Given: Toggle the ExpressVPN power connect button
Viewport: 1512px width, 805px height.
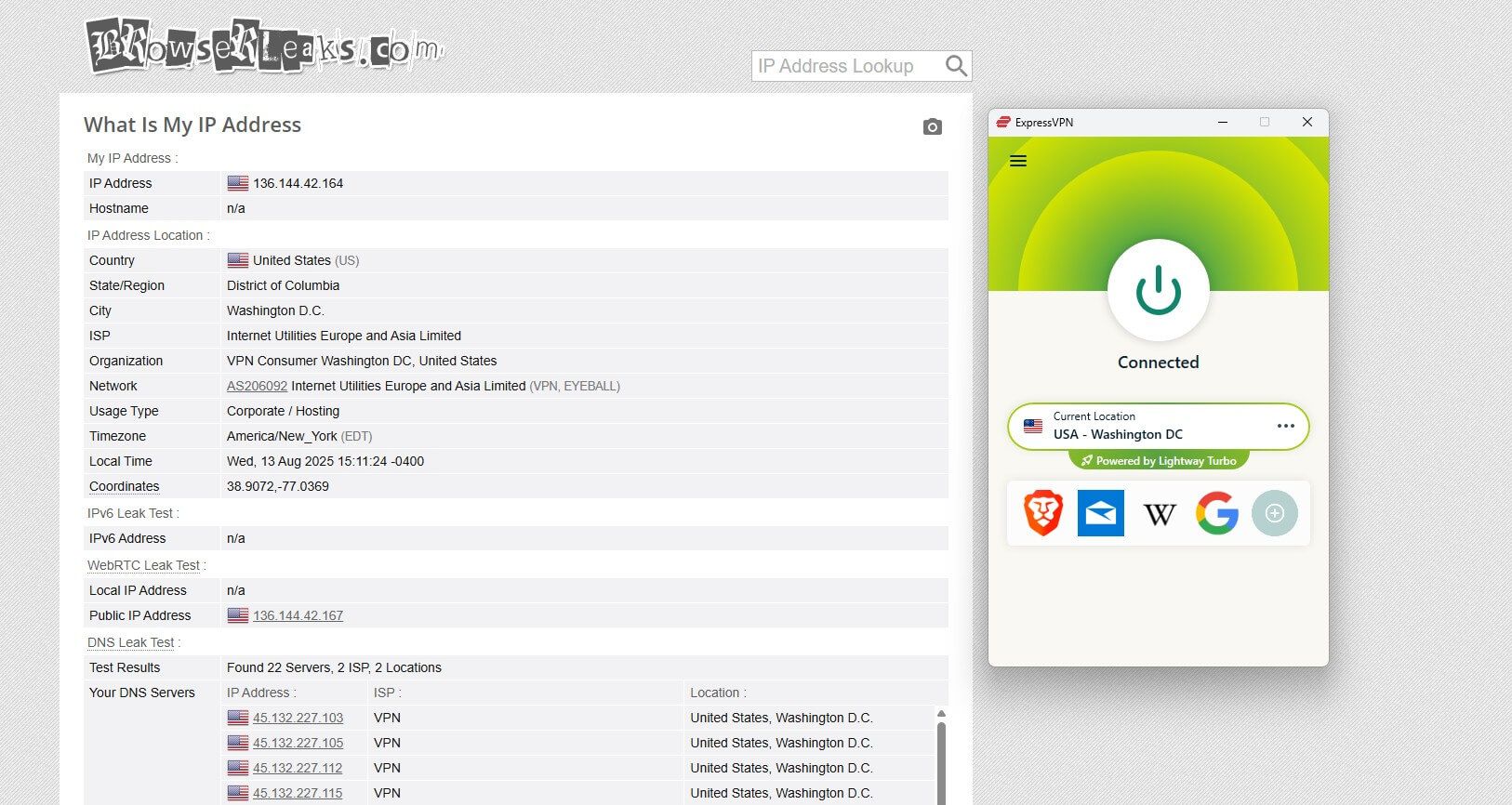Looking at the screenshot, I should click(x=1159, y=290).
